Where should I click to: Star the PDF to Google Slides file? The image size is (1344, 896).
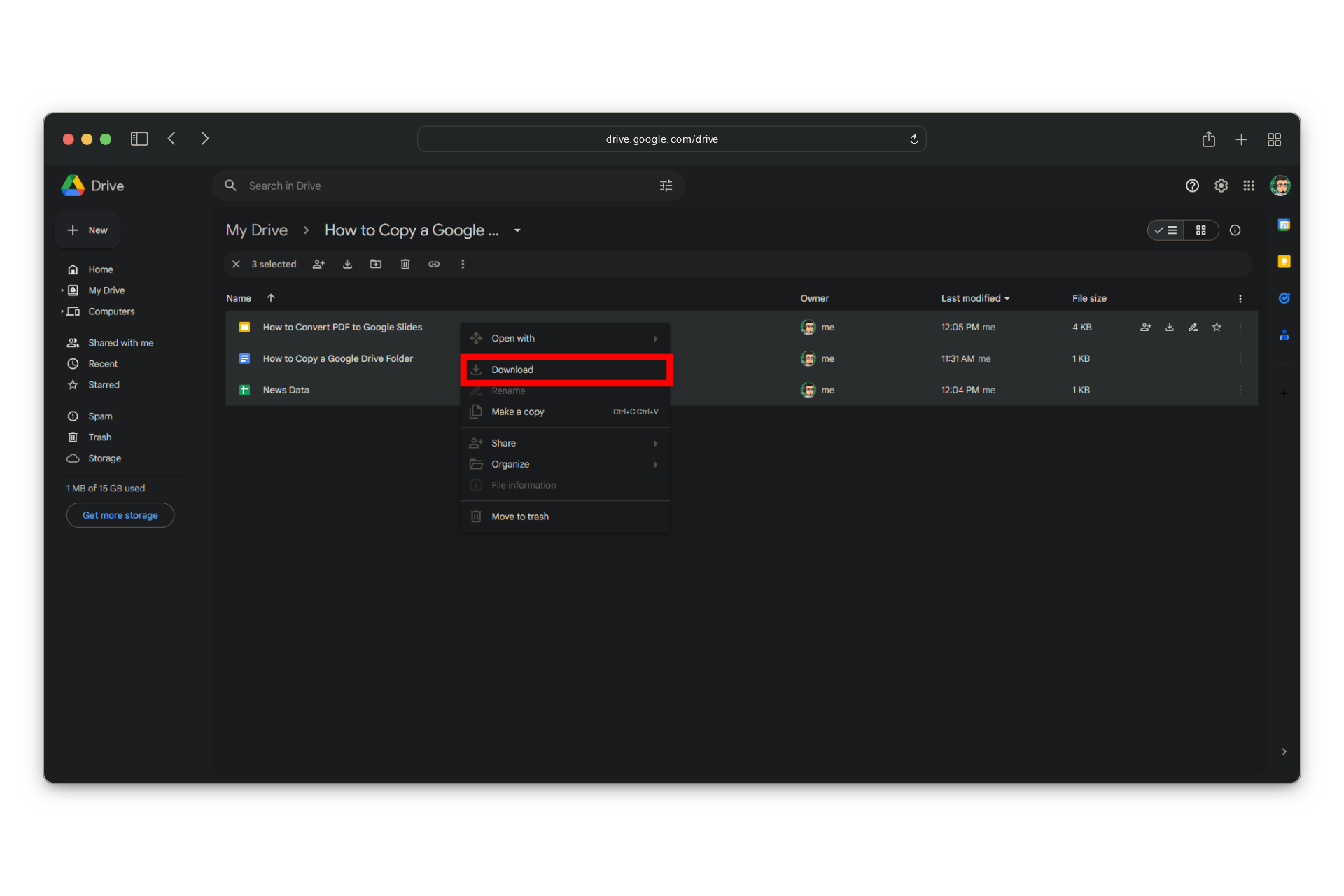[x=1217, y=327]
